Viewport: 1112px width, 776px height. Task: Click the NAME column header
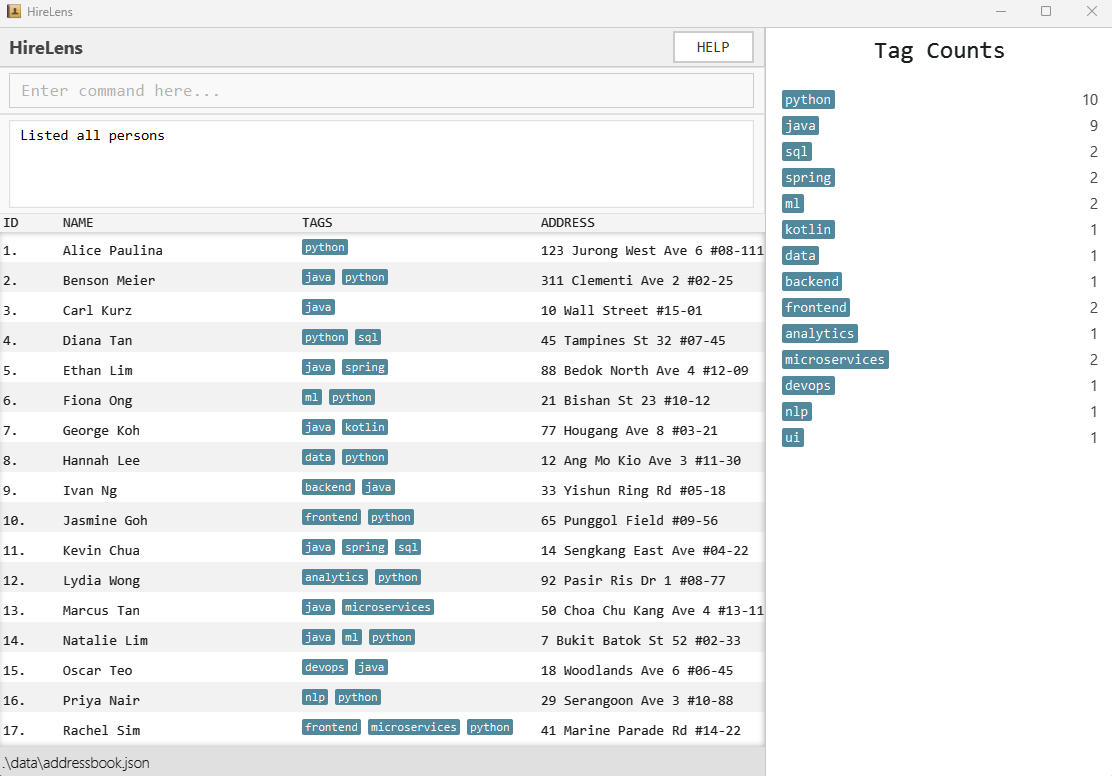[78, 223]
